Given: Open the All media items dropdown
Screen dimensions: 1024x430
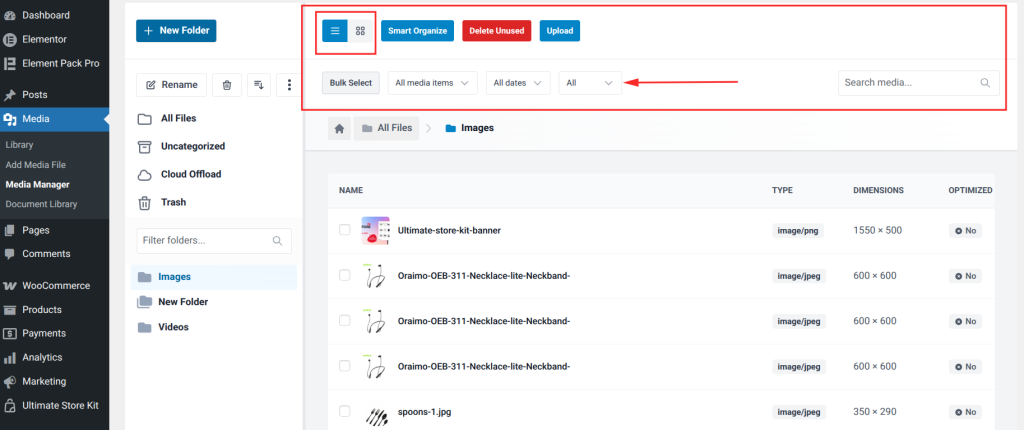Looking at the screenshot, I should 432,83.
